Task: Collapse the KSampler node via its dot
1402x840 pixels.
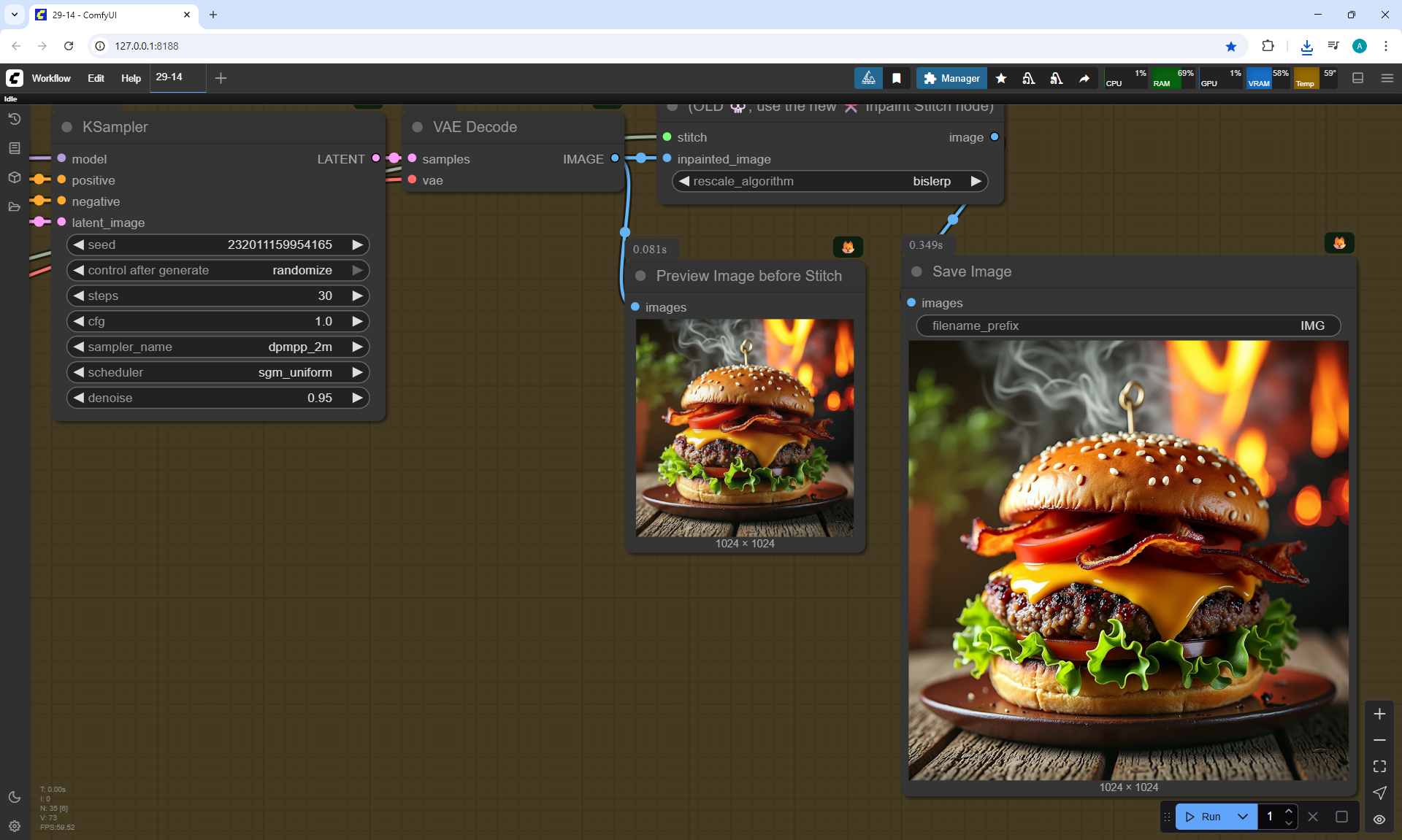Action: [67, 127]
